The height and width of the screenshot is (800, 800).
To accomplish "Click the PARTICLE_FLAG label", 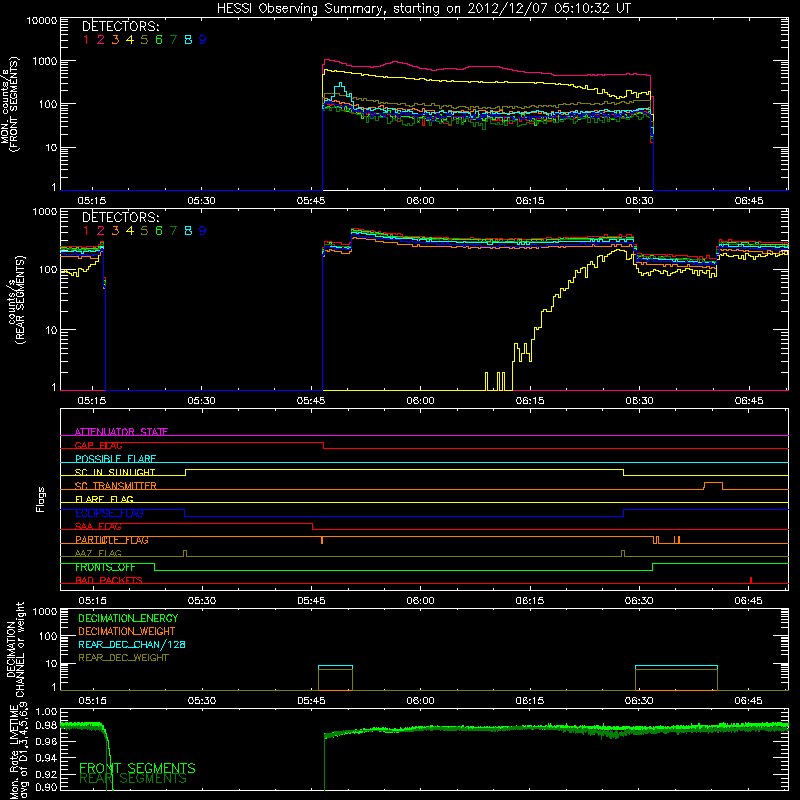I will 112,540.
